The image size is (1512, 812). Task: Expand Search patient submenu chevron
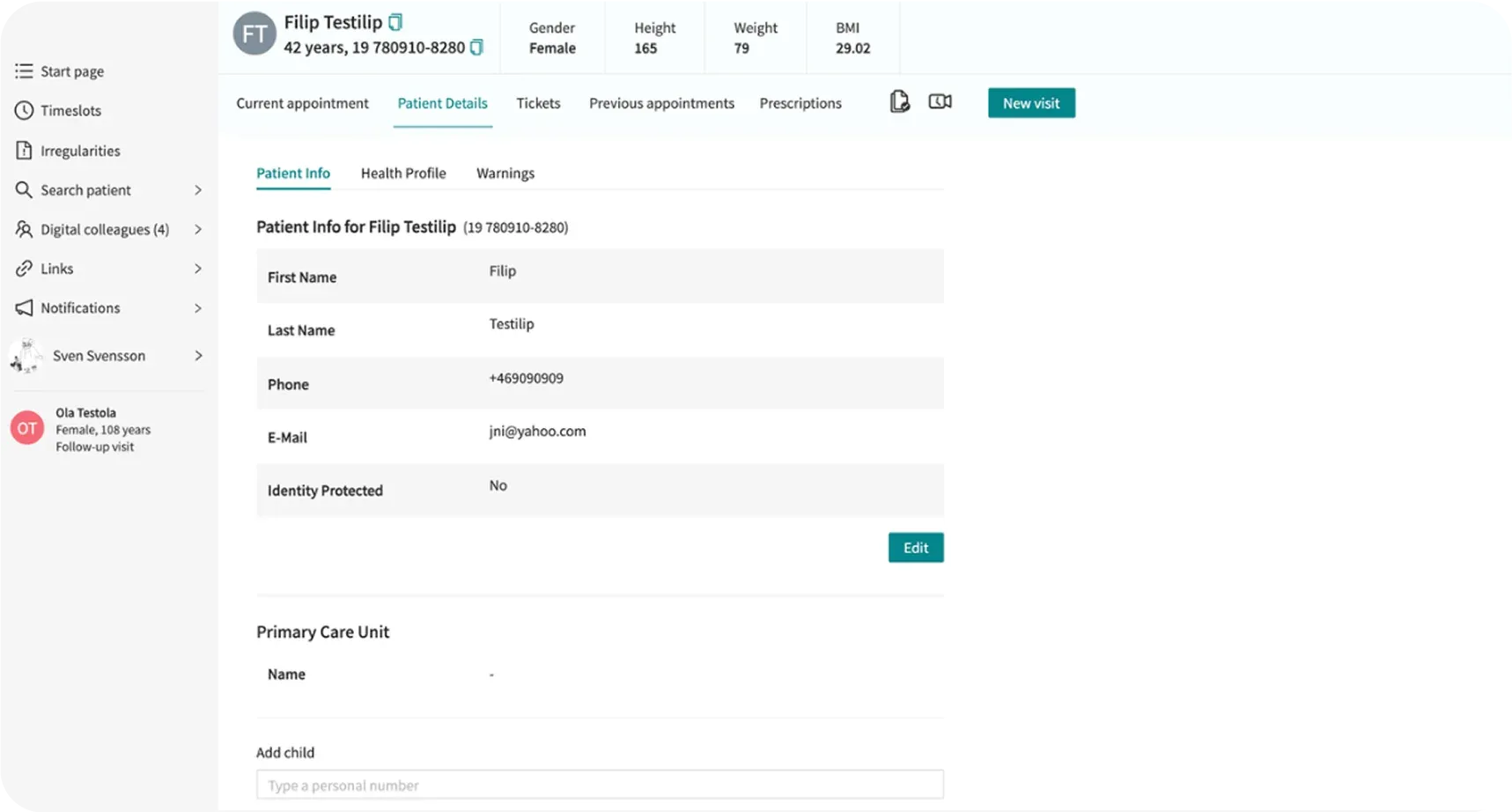pos(198,190)
